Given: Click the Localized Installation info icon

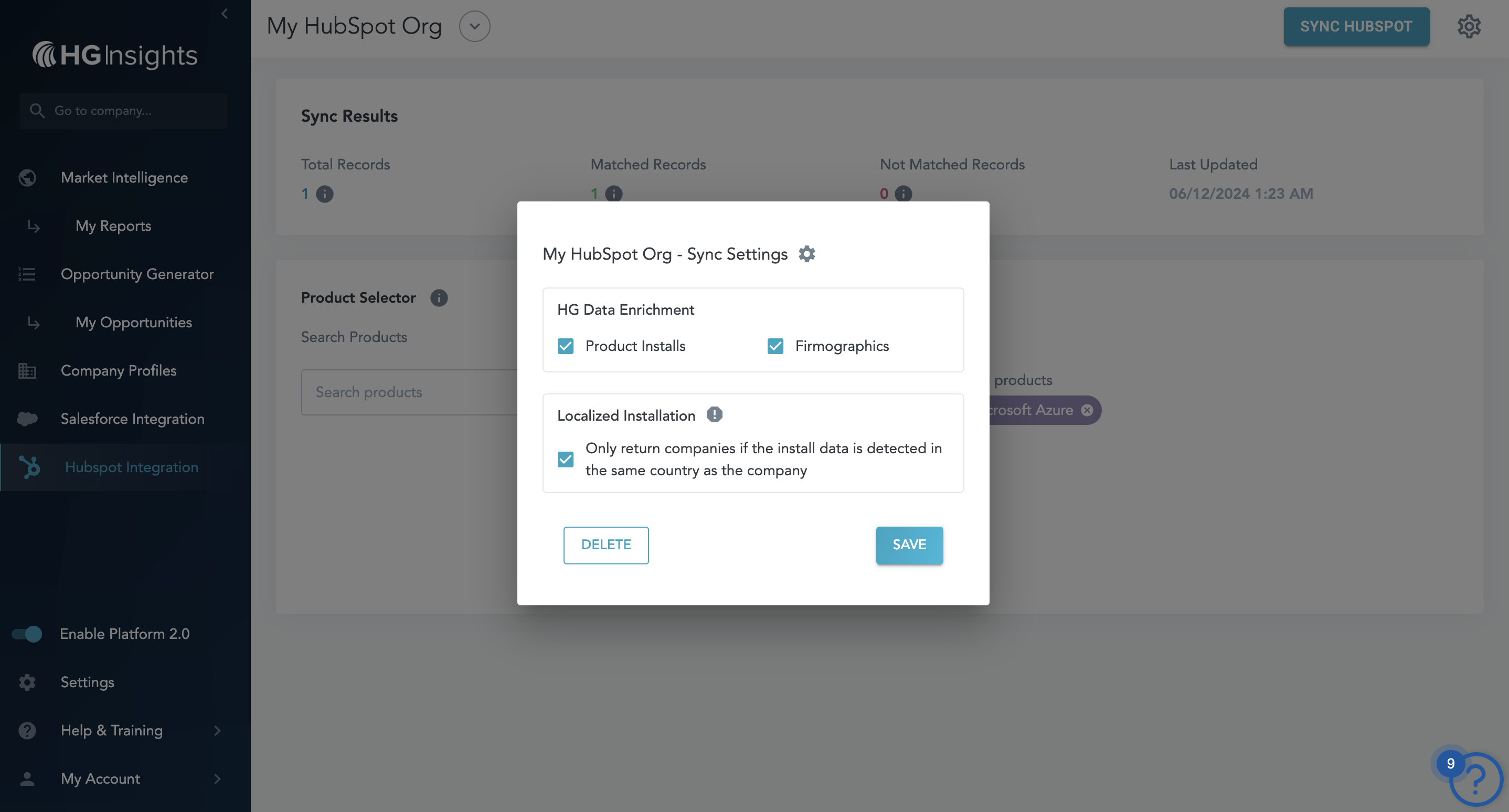Looking at the screenshot, I should coord(714,414).
